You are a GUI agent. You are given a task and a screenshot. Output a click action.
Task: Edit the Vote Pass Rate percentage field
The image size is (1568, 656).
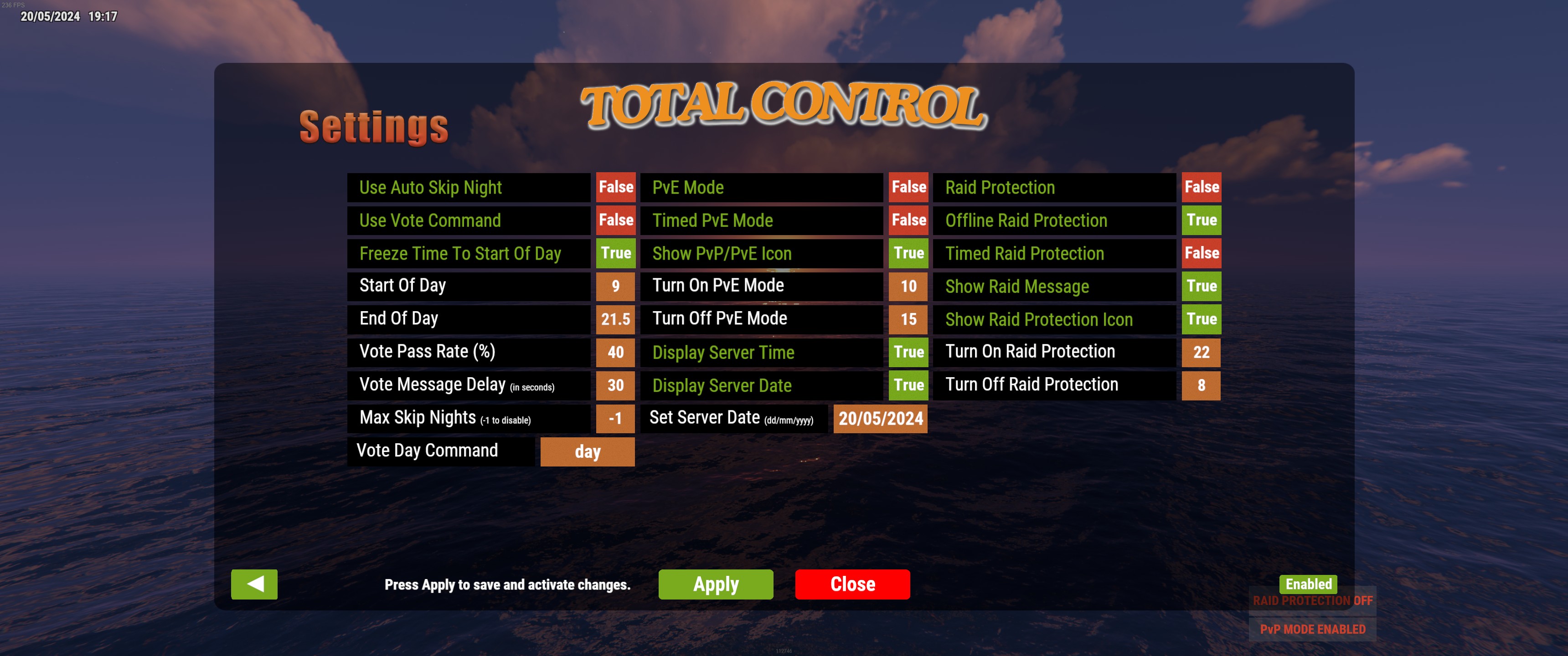point(613,352)
